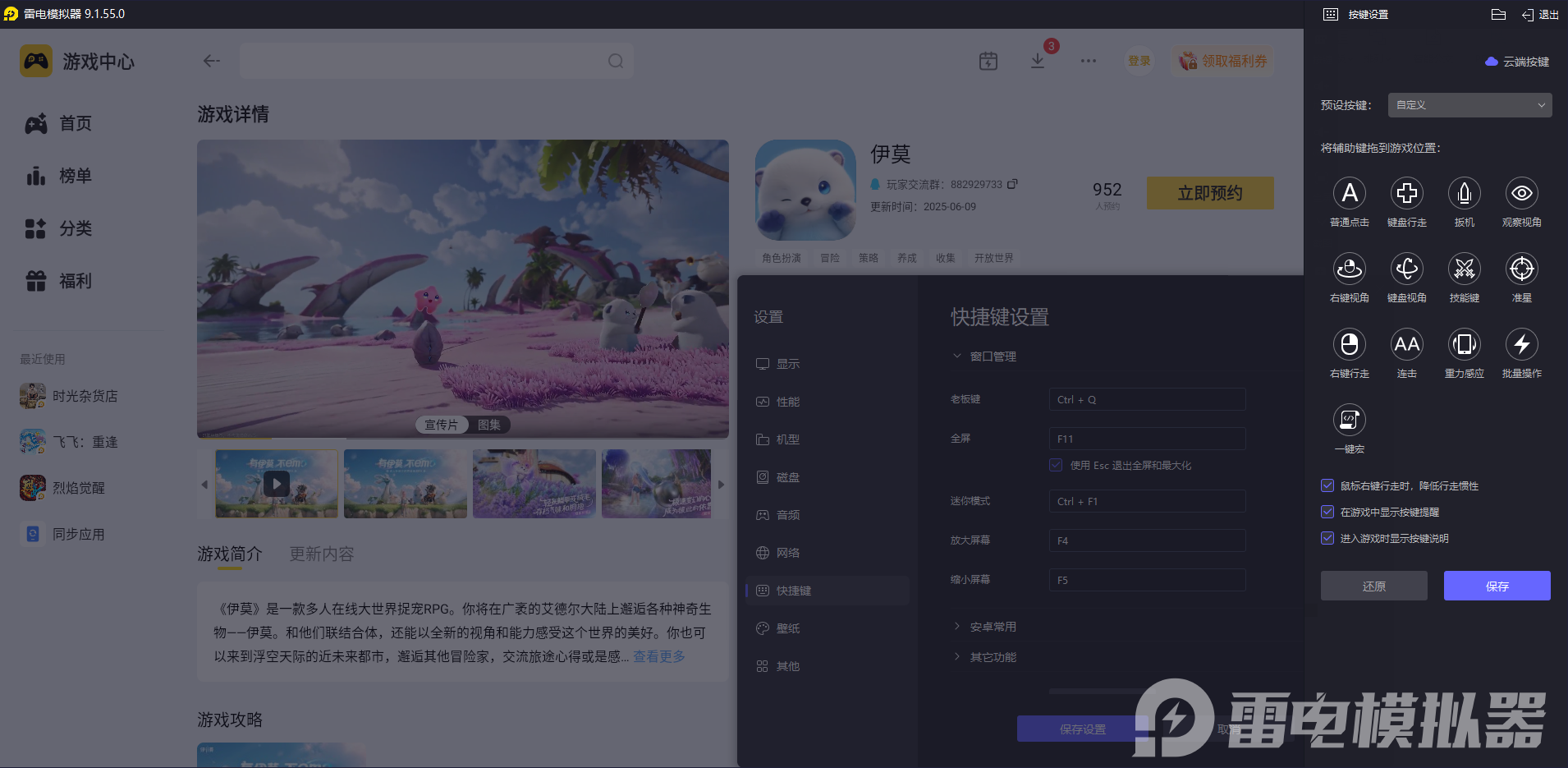
Task: Open 网络 settings category
Action: (x=828, y=553)
